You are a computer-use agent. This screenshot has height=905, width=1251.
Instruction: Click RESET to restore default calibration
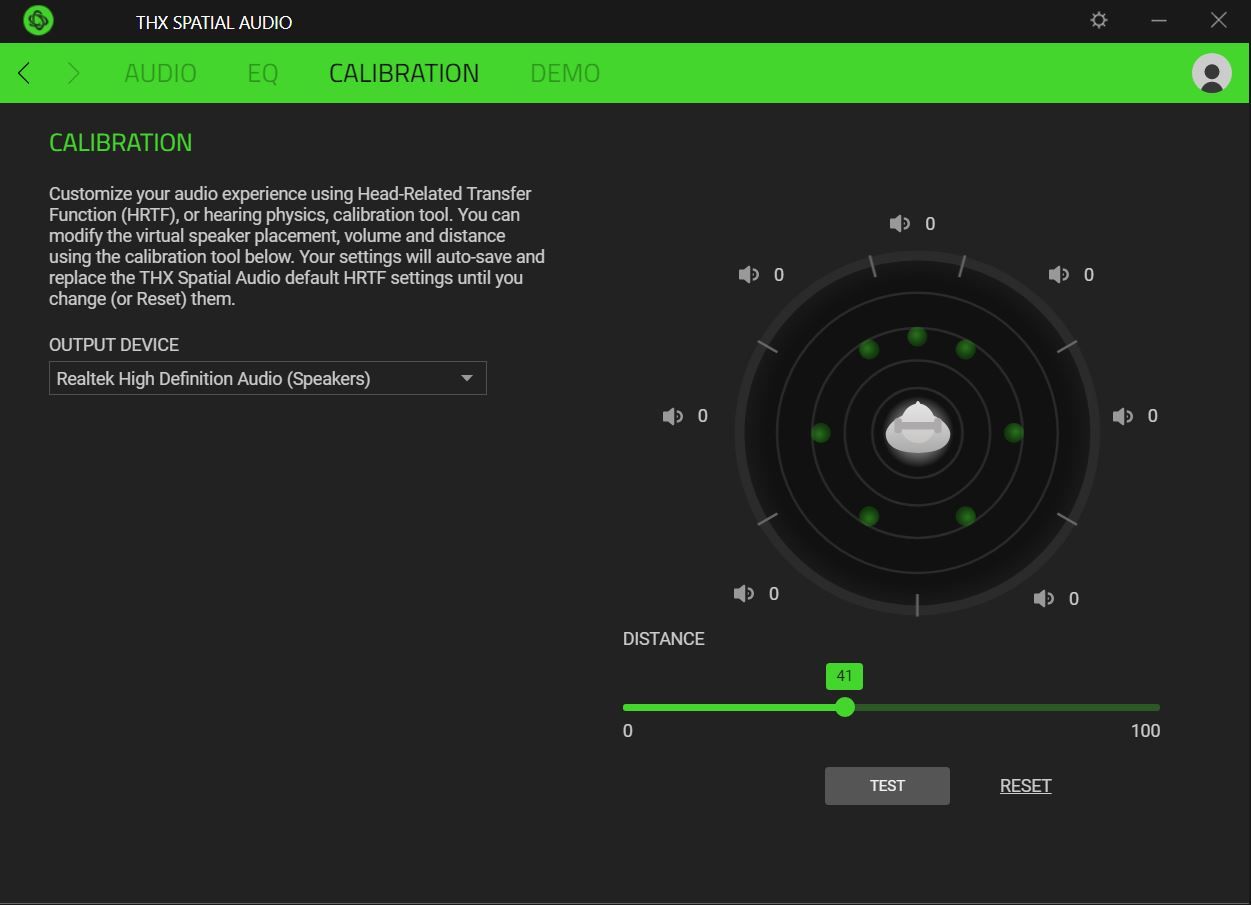pos(1024,785)
